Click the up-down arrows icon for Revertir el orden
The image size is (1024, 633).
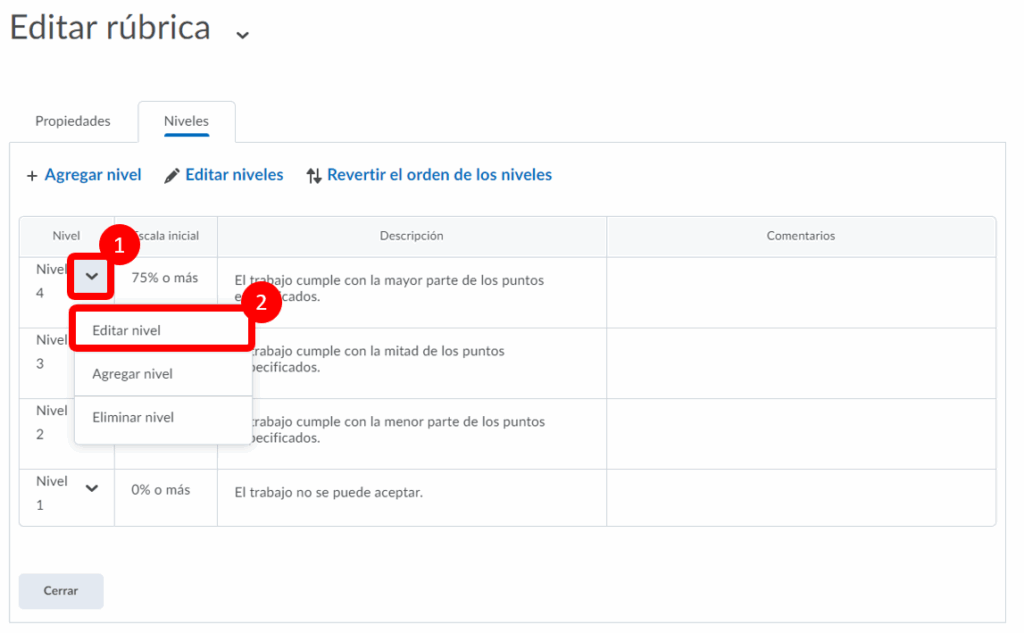click(x=314, y=176)
